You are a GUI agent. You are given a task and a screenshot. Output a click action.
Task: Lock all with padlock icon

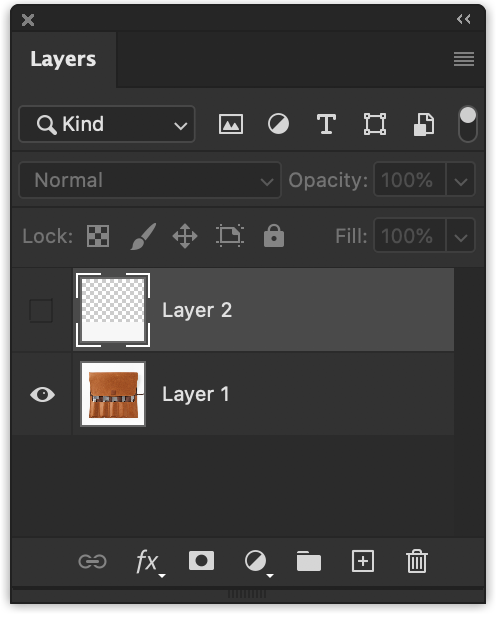click(x=274, y=236)
